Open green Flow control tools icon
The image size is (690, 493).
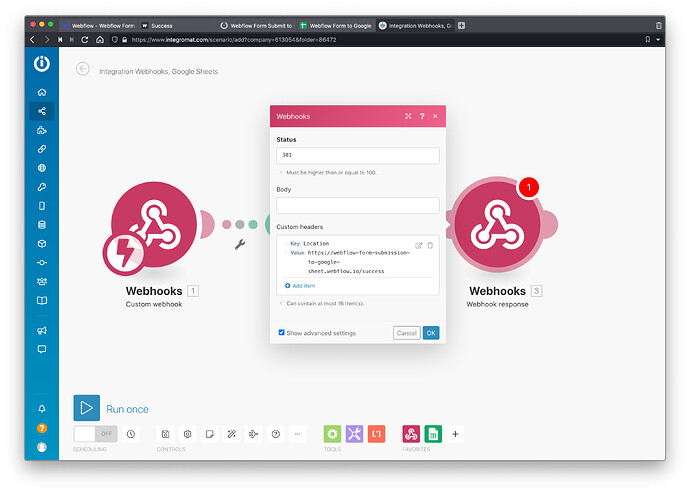click(332, 434)
